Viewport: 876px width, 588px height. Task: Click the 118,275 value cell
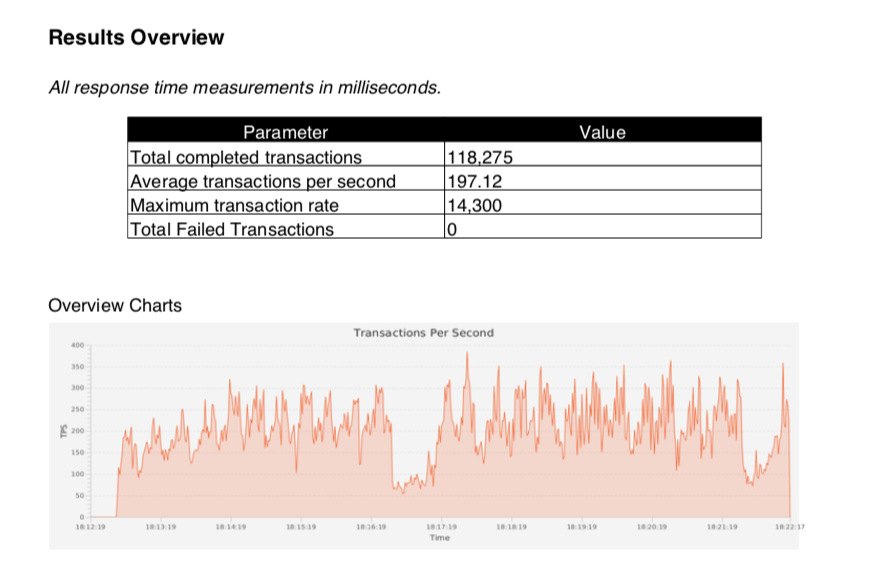tap(481, 157)
